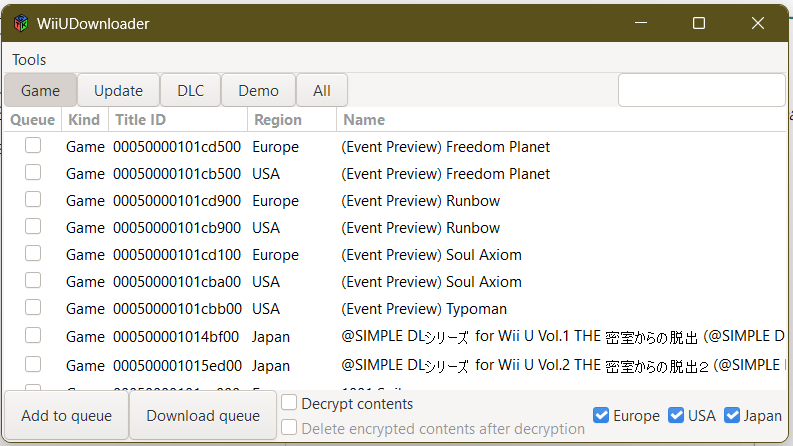
Task: Check queue box for 00050000101cb500 row
Action: [x=33, y=172]
